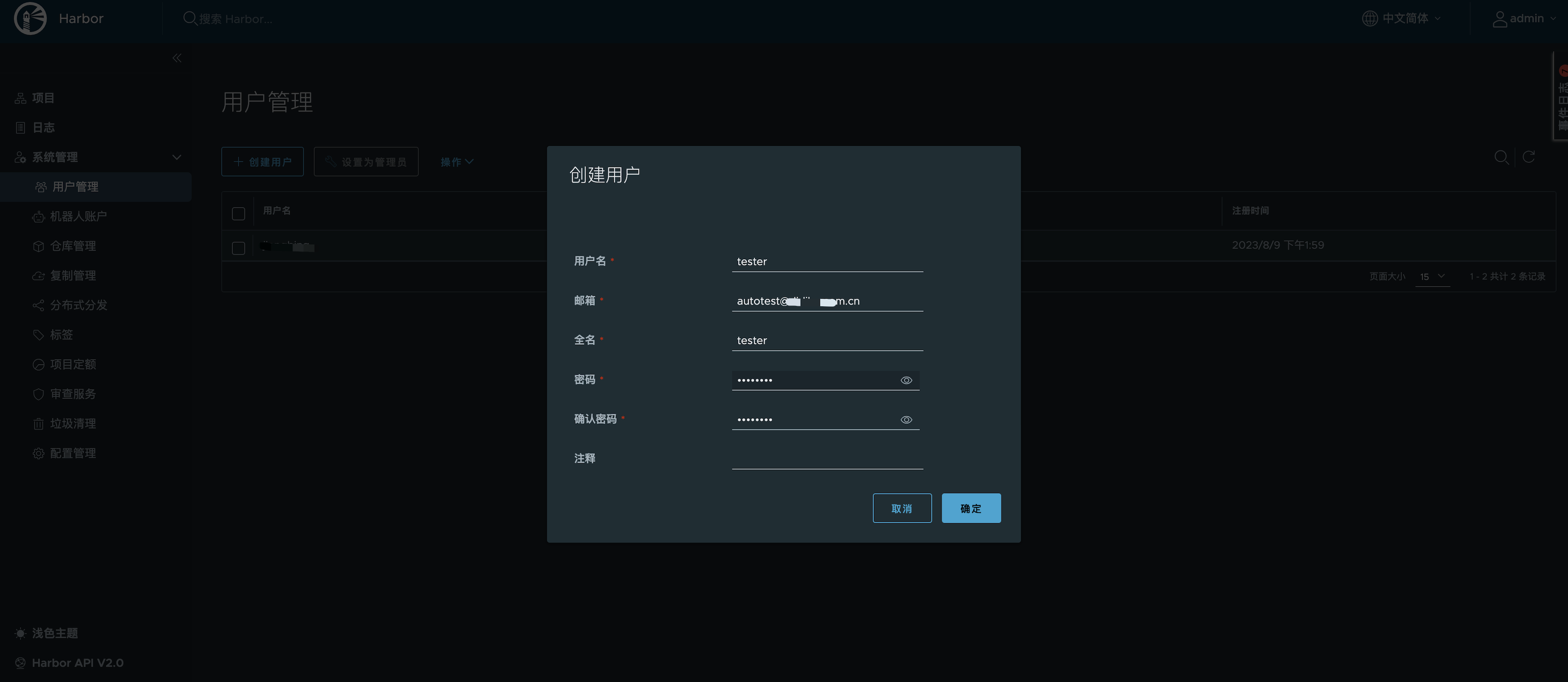Switch to light theme (浅色主题)
This screenshot has width=1568, height=682.
[x=54, y=634]
